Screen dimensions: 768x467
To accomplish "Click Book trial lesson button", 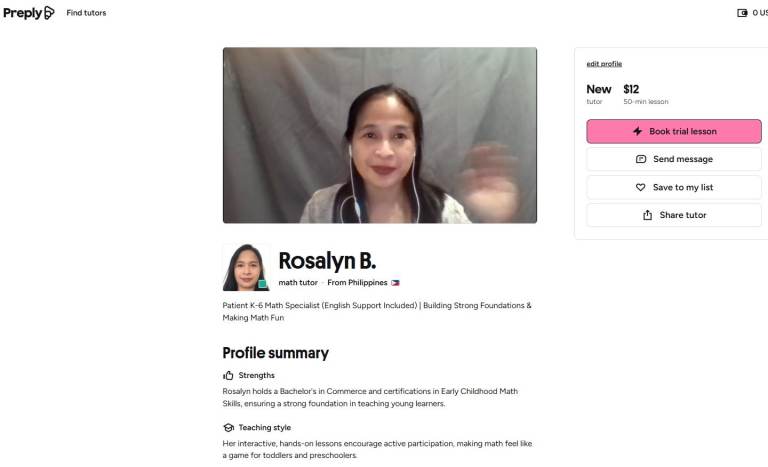I will 673,131.
